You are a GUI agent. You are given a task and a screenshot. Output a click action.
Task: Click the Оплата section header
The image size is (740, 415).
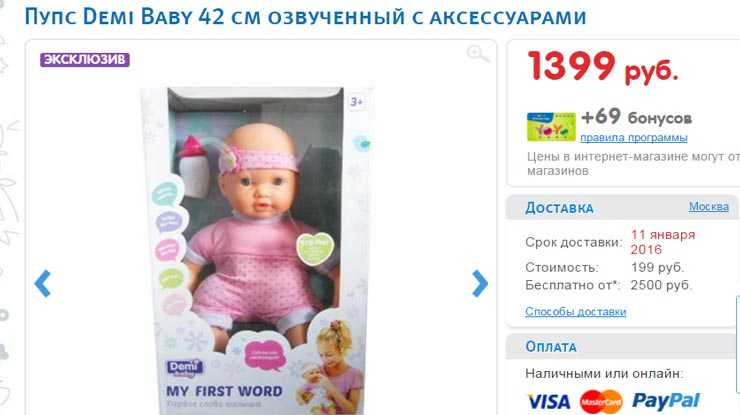pos(551,347)
